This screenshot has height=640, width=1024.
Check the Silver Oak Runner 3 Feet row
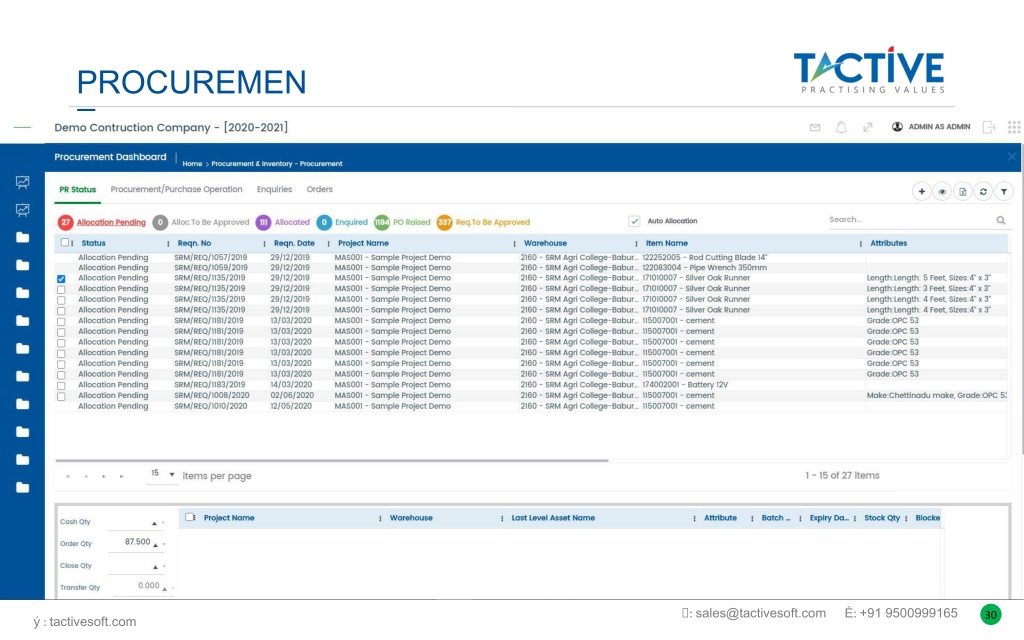click(x=61, y=289)
